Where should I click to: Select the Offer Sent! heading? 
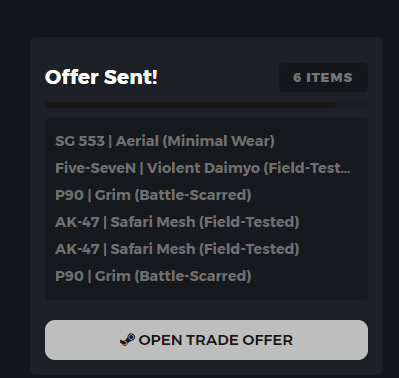click(101, 77)
